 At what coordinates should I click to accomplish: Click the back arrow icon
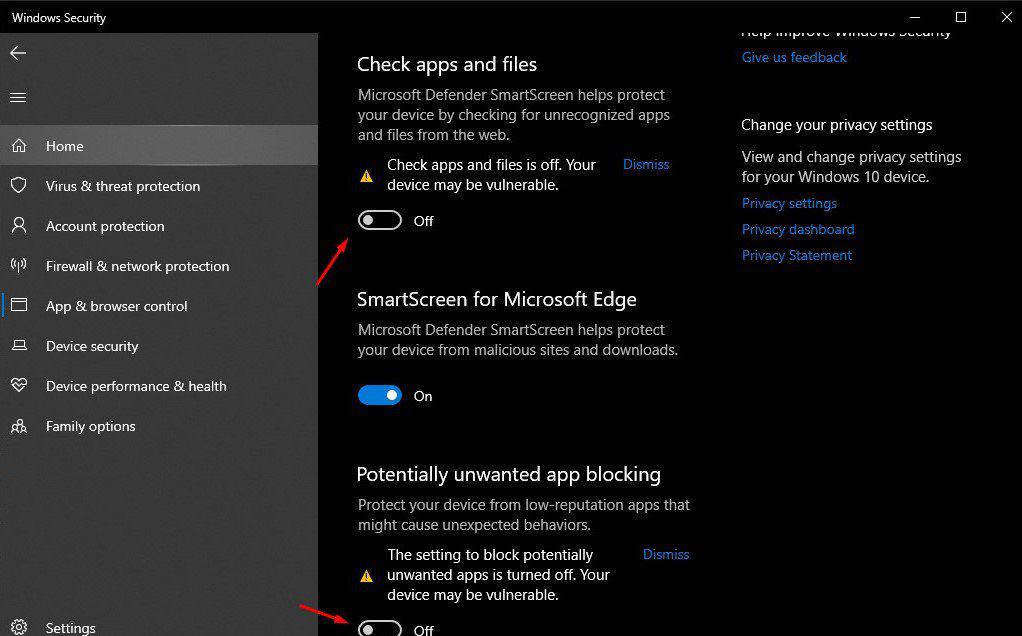[x=18, y=53]
